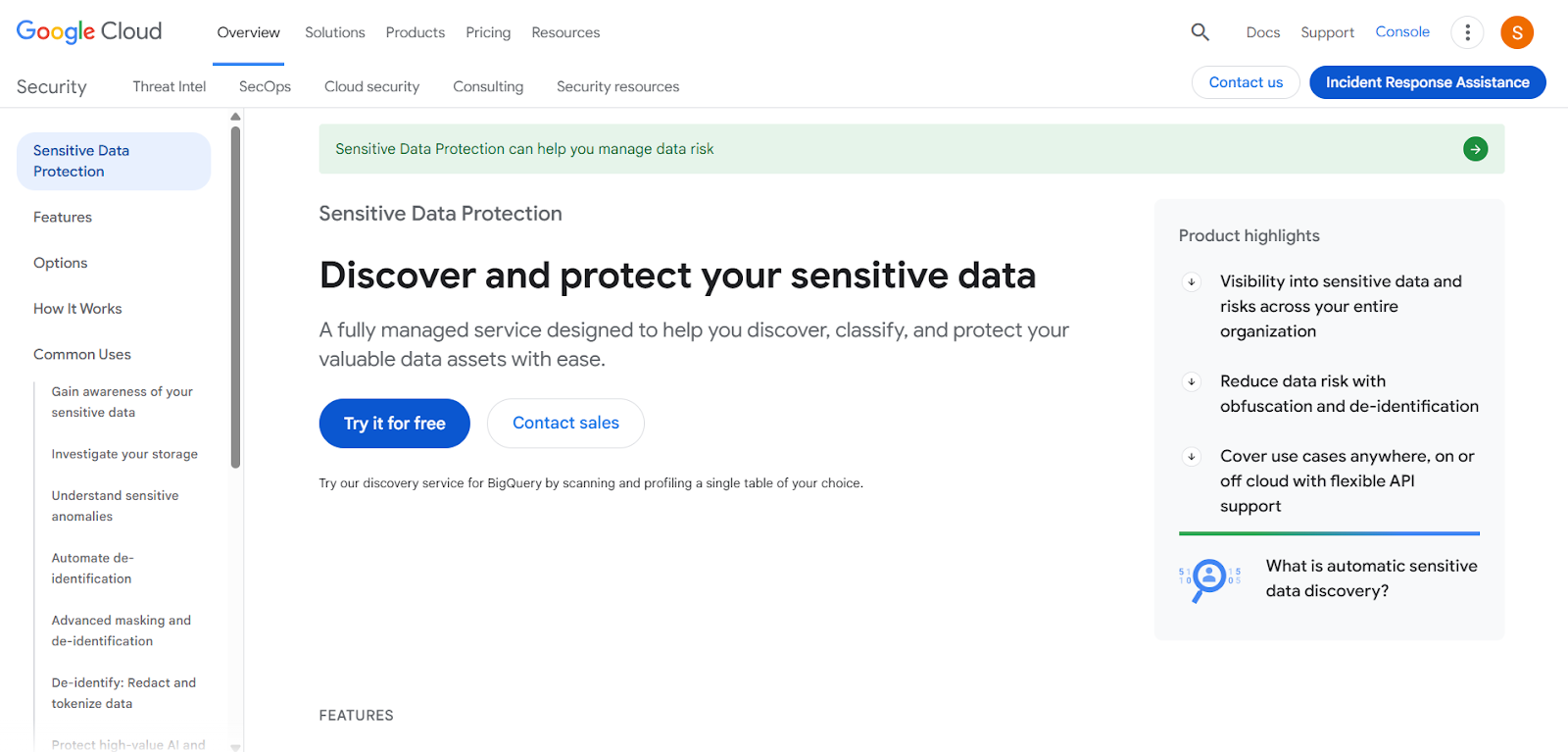Image resolution: width=1568 pixels, height=752 pixels.
Task: Select Sensitive Data Protection in the sidebar
Action: click(113, 161)
